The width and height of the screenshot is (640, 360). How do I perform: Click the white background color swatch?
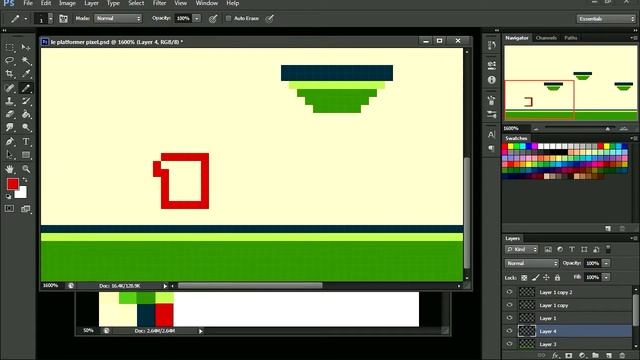click(x=22, y=193)
